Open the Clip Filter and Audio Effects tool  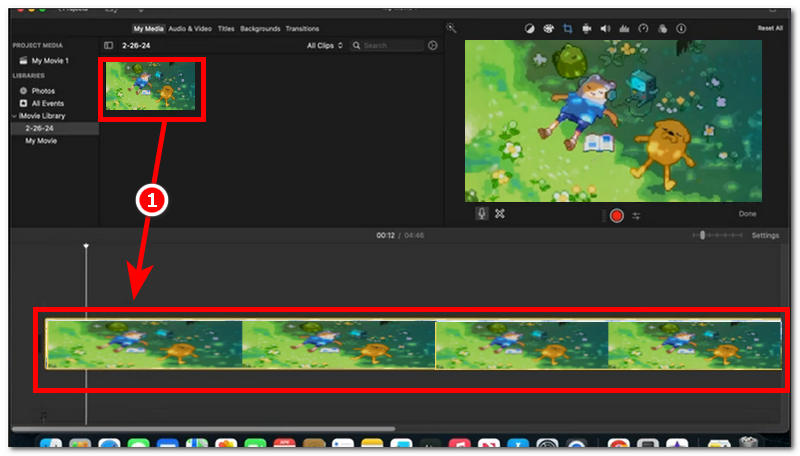tap(662, 29)
